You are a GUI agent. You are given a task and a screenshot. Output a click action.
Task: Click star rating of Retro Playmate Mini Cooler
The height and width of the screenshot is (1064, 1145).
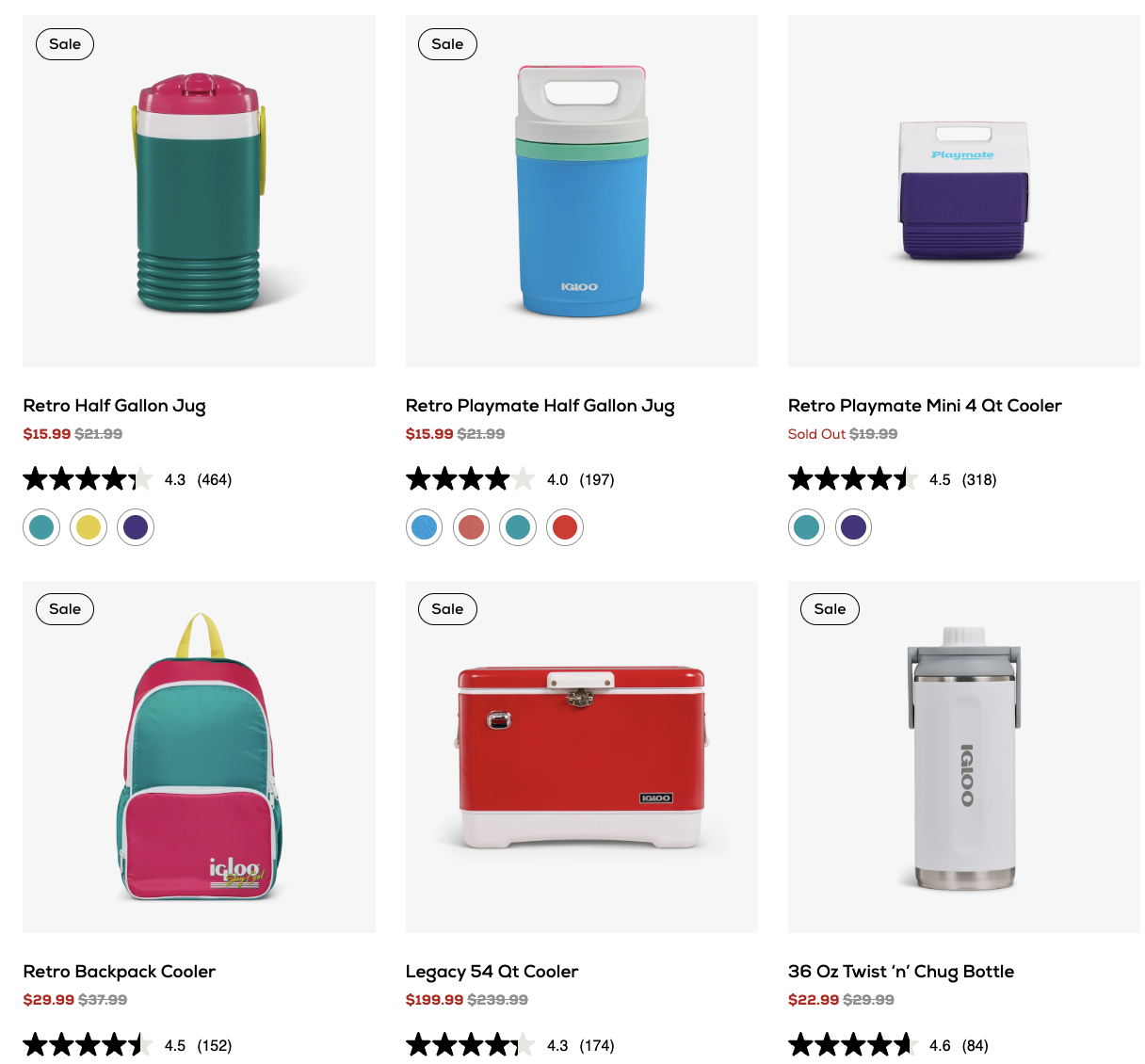coord(852,480)
